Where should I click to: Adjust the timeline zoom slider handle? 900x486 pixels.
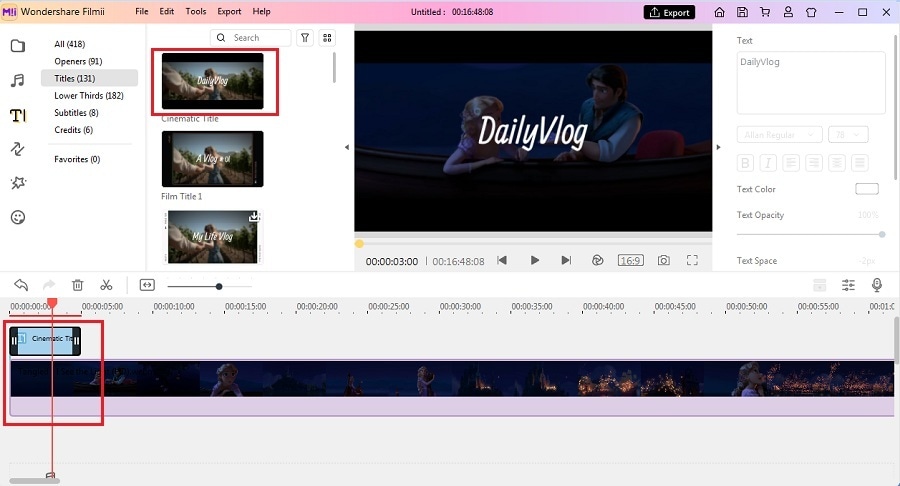coord(219,286)
